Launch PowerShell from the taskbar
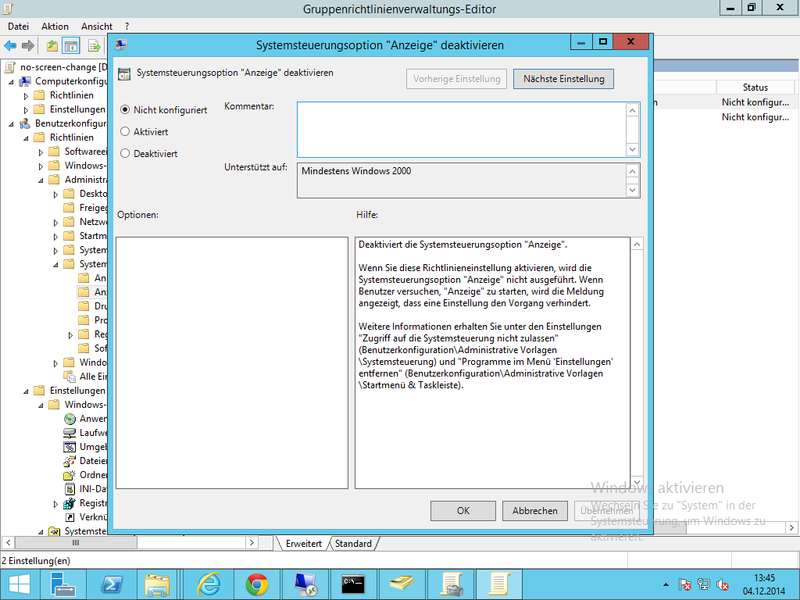This screenshot has height=600, width=800. (110, 583)
